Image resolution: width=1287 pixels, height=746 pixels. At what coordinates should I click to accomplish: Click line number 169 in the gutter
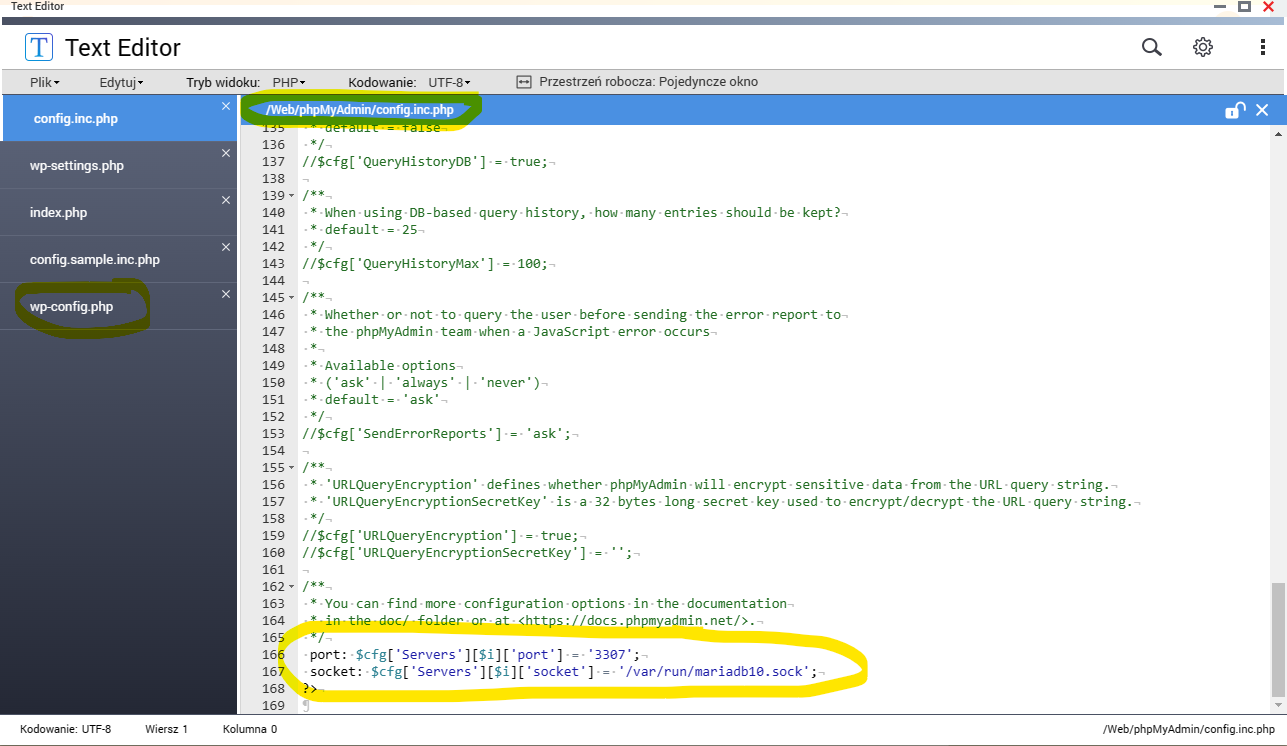[x=272, y=706]
